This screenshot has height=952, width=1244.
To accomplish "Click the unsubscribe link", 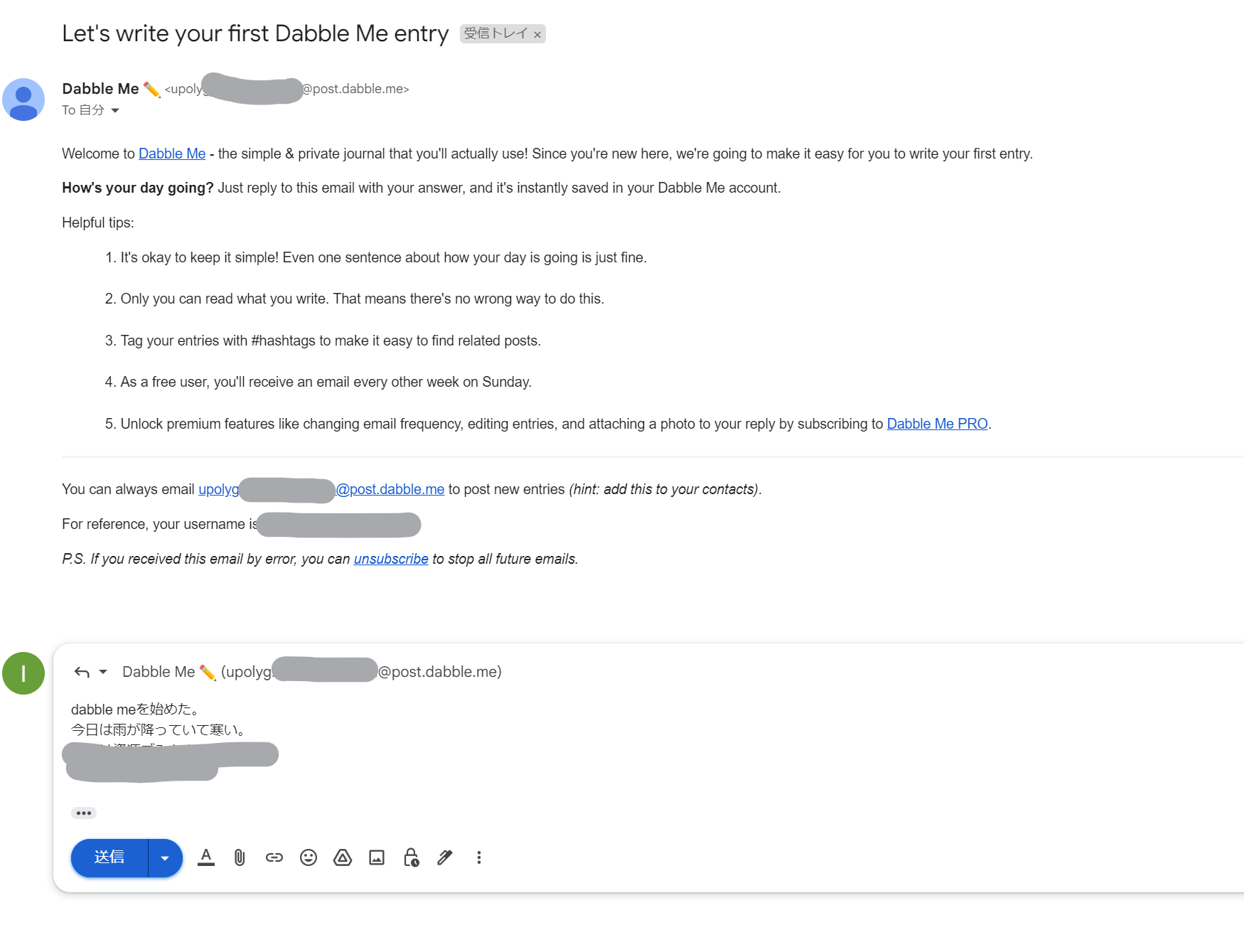I will click(x=391, y=559).
